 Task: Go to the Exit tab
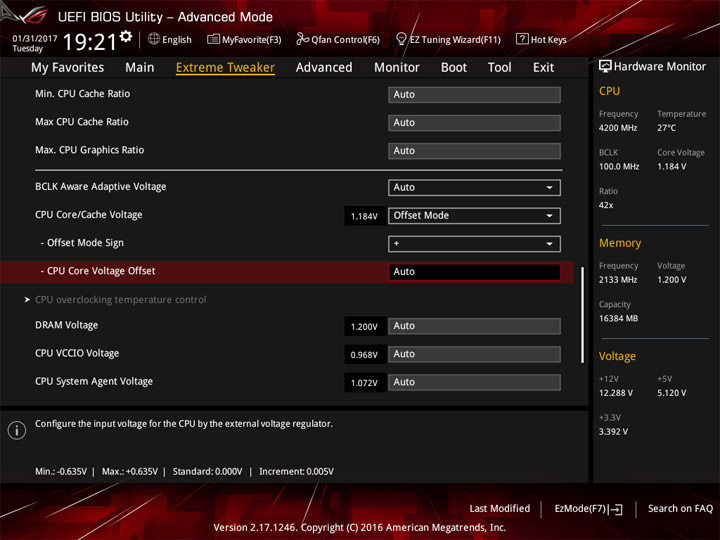click(x=543, y=68)
